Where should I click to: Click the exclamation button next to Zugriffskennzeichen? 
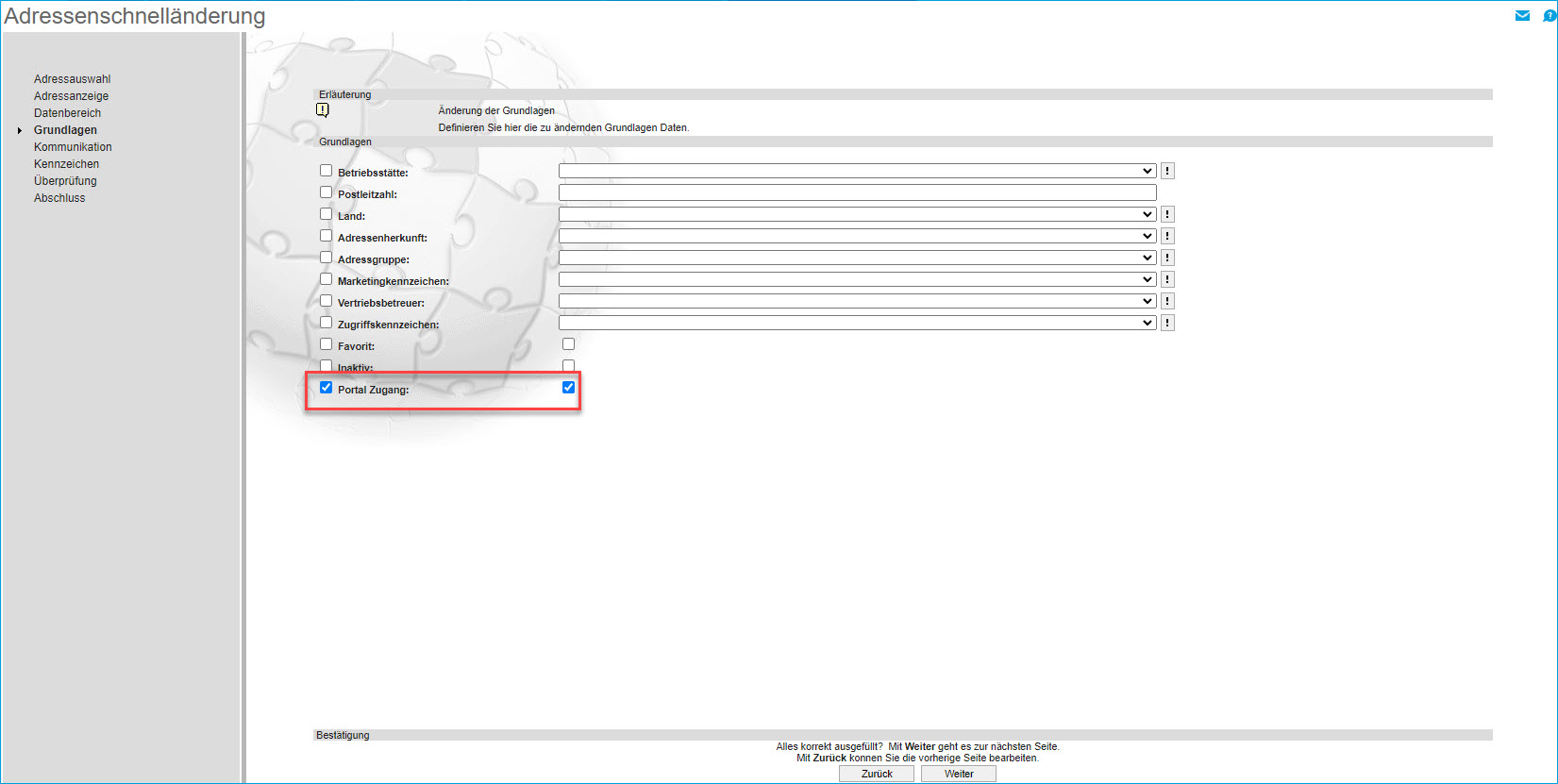click(x=1167, y=323)
